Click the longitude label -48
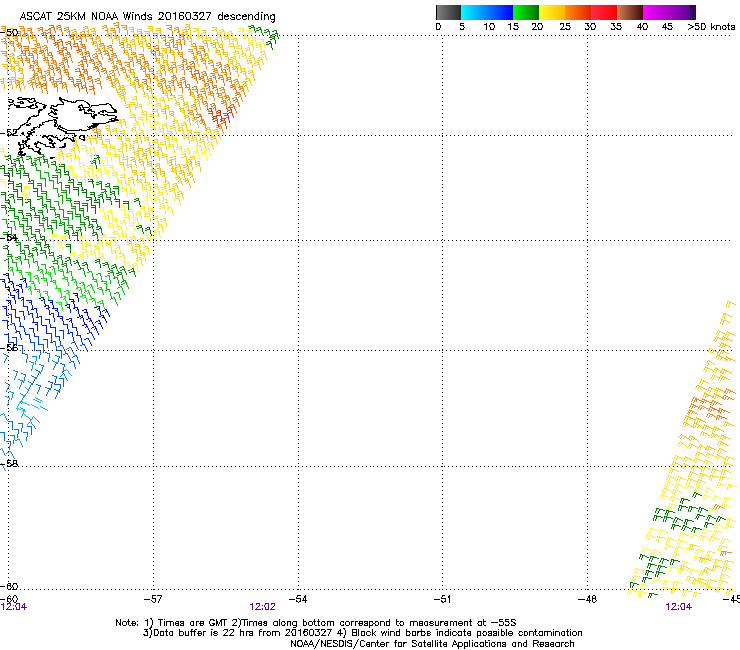740x650 pixels. pos(587,599)
